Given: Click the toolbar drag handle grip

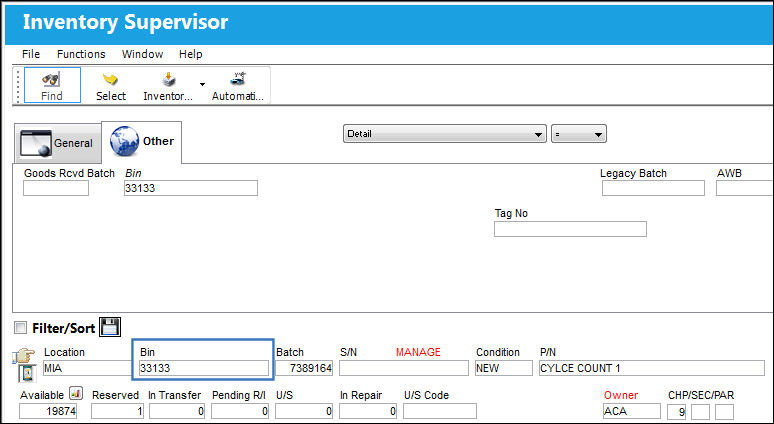Looking at the screenshot, I should click(x=18, y=86).
